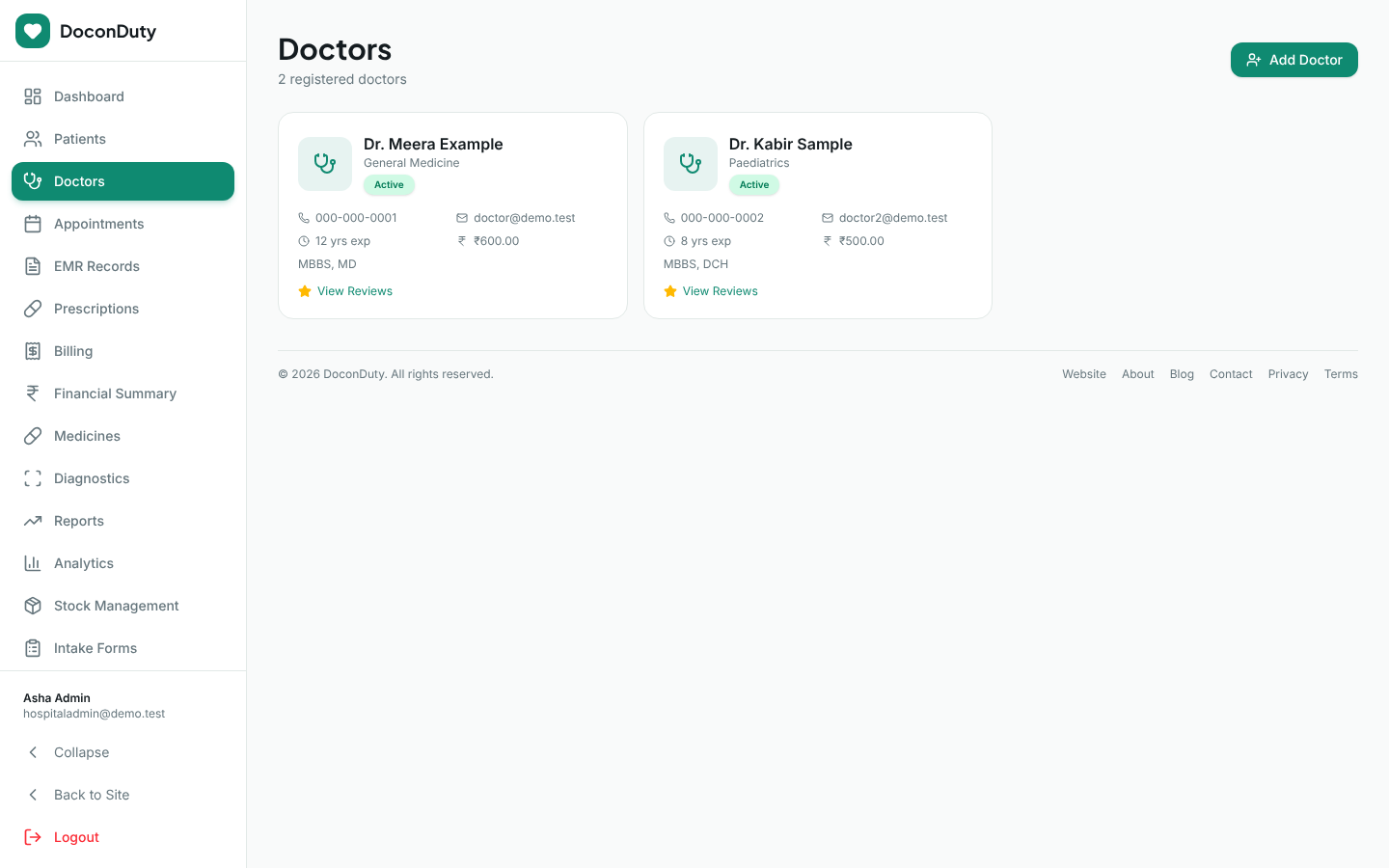Click the email doctor2@demo.test
1389x868 pixels.
(893, 218)
